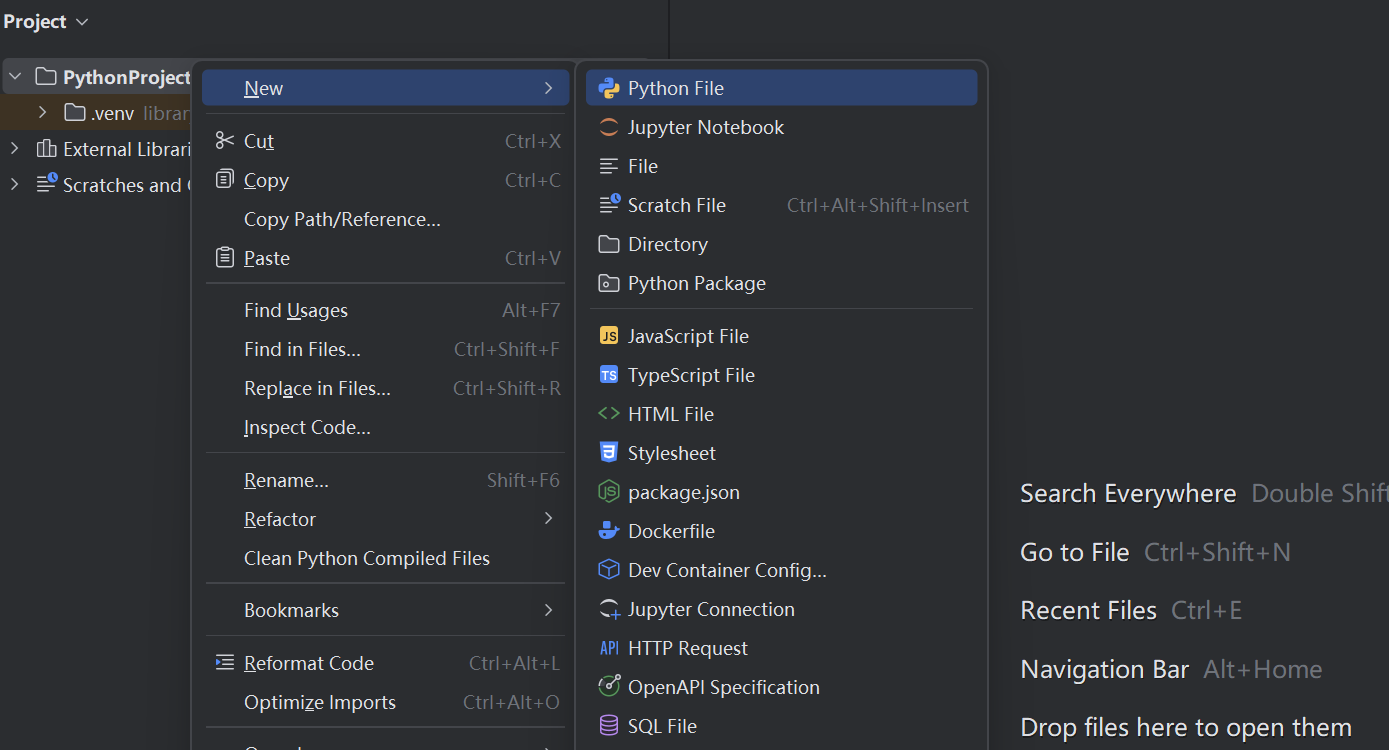1389x750 pixels.
Task: Click the TypeScript File TS icon
Action: click(608, 375)
